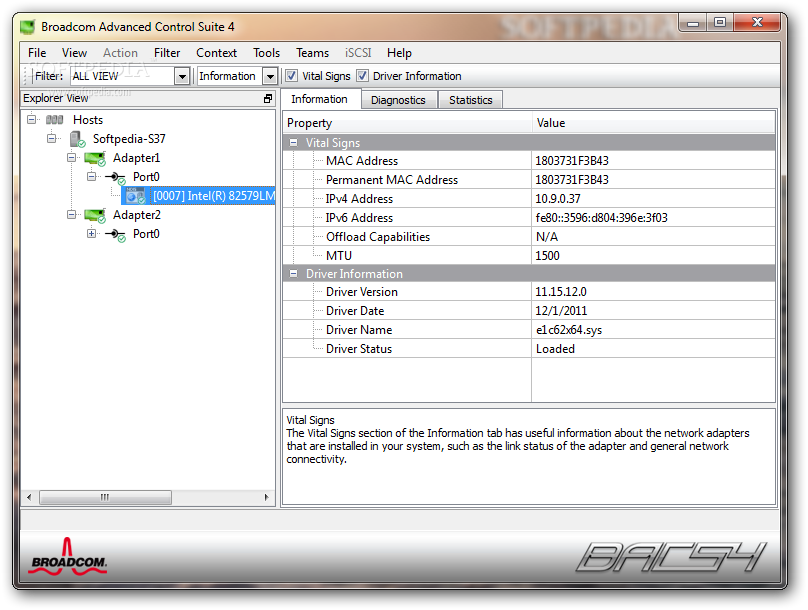Click the IPv6 Address value fe80::3596:d804:396e:3f03
This screenshot has height=610, width=808.
601,218
